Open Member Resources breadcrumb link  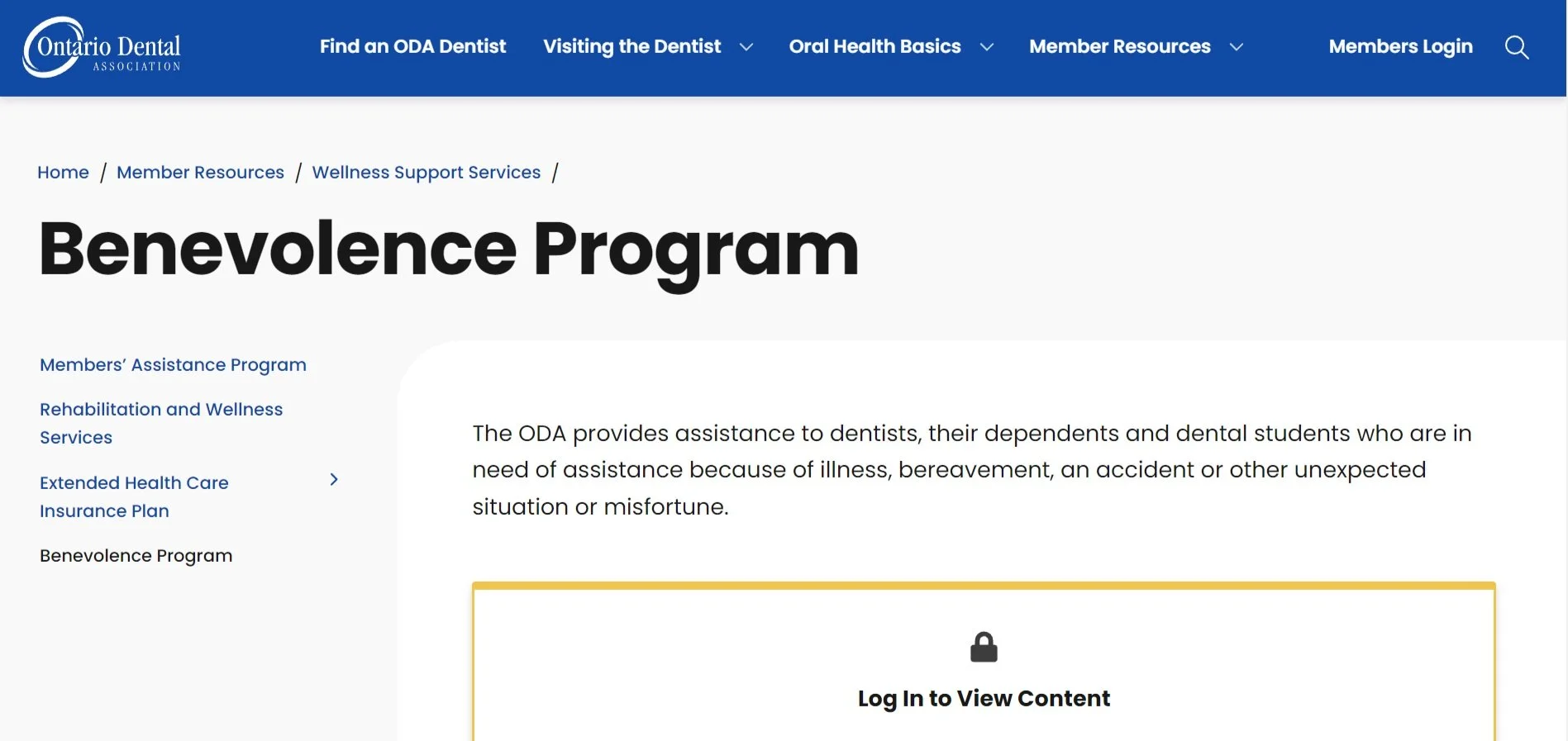[x=200, y=172]
